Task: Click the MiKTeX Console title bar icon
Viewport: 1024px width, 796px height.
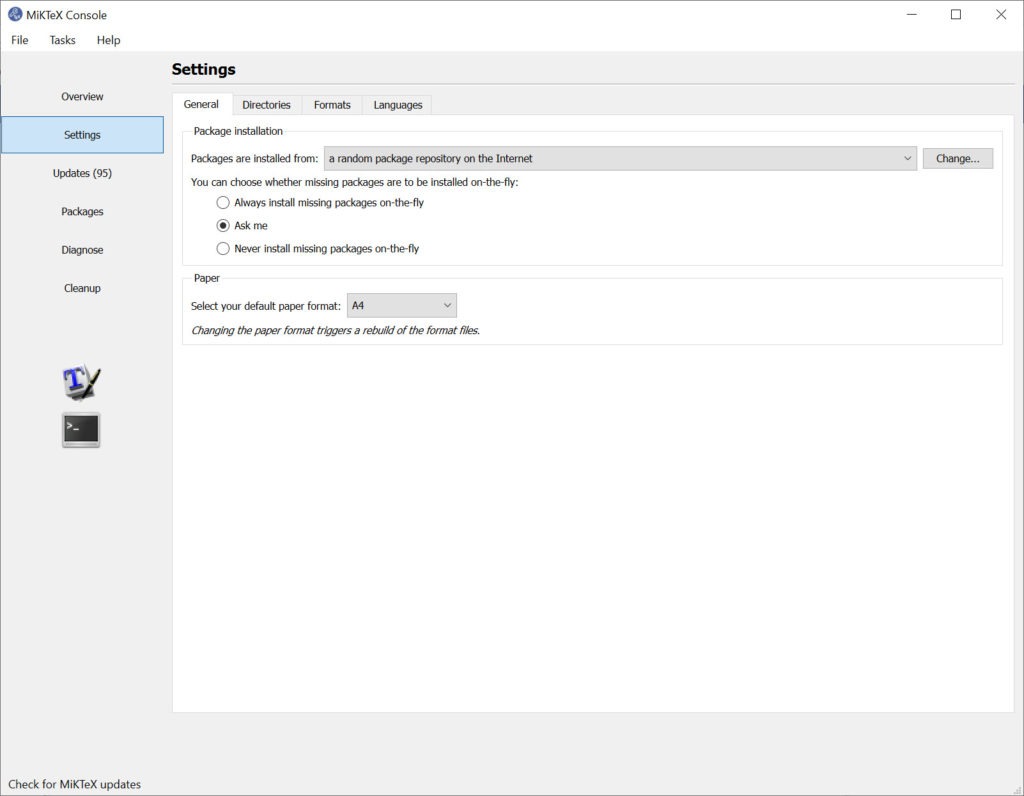Action: [x=15, y=14]
